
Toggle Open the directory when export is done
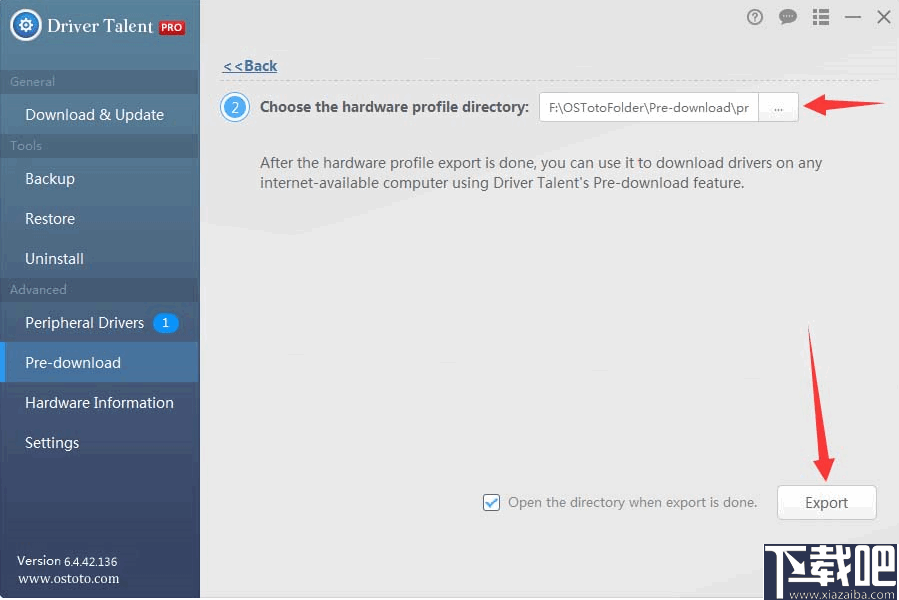pos(491,502)
